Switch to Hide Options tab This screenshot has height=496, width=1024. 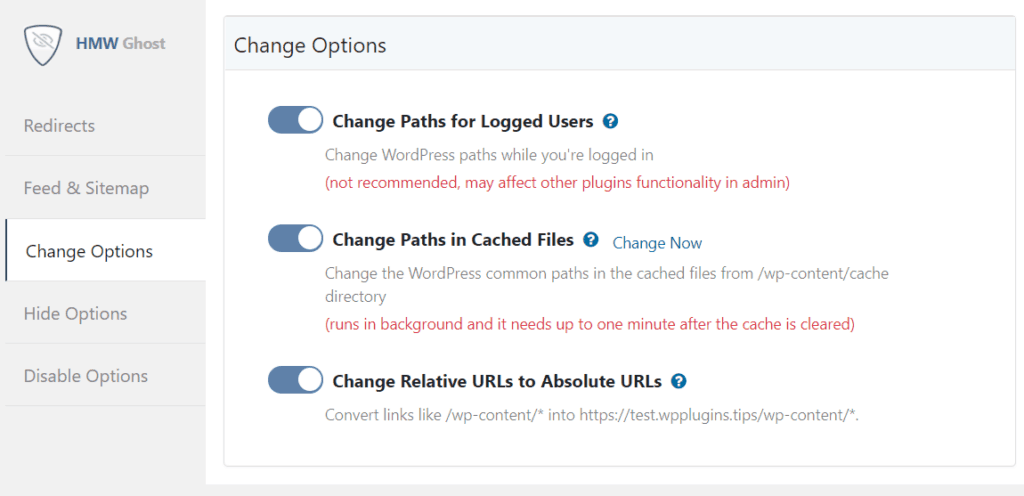[75, 314]
